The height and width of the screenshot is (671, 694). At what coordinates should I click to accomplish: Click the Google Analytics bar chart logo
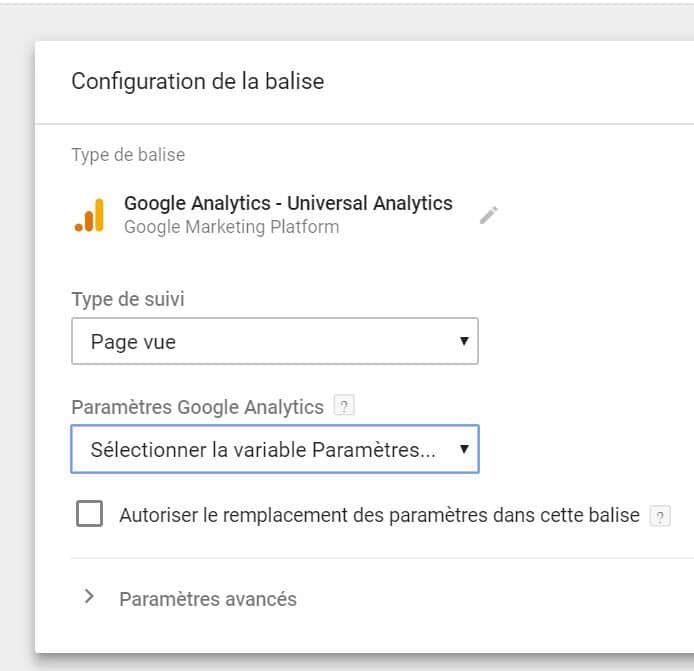[89, 215]
